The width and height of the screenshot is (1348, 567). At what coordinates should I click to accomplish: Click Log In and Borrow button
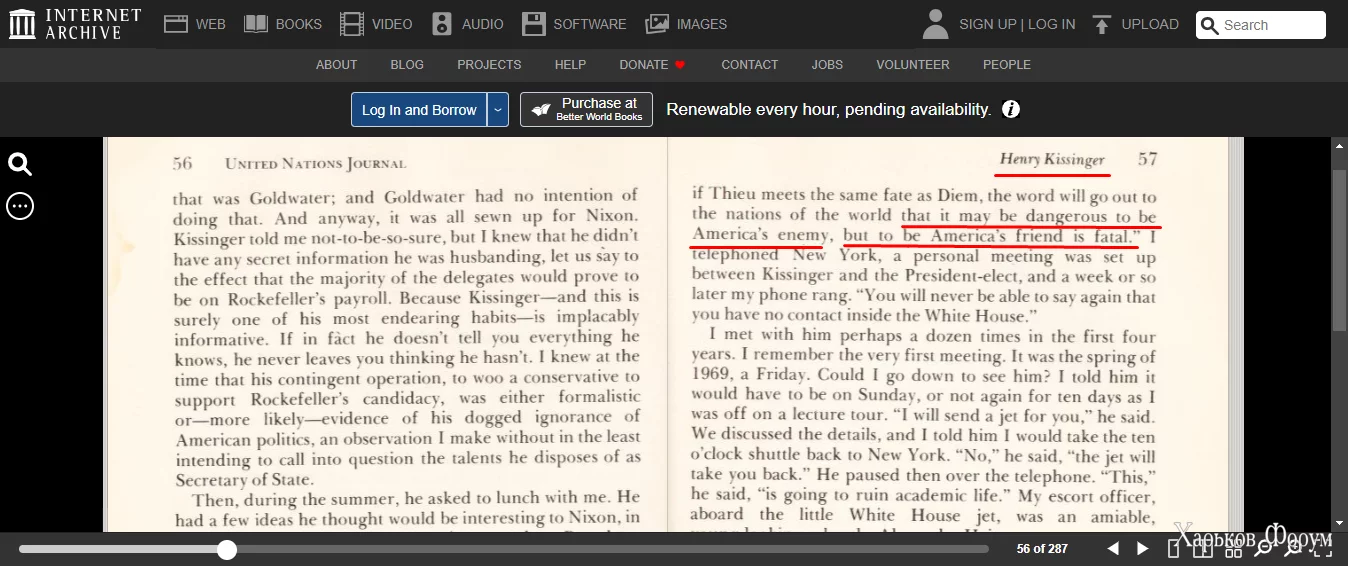(x=419, y=110)
